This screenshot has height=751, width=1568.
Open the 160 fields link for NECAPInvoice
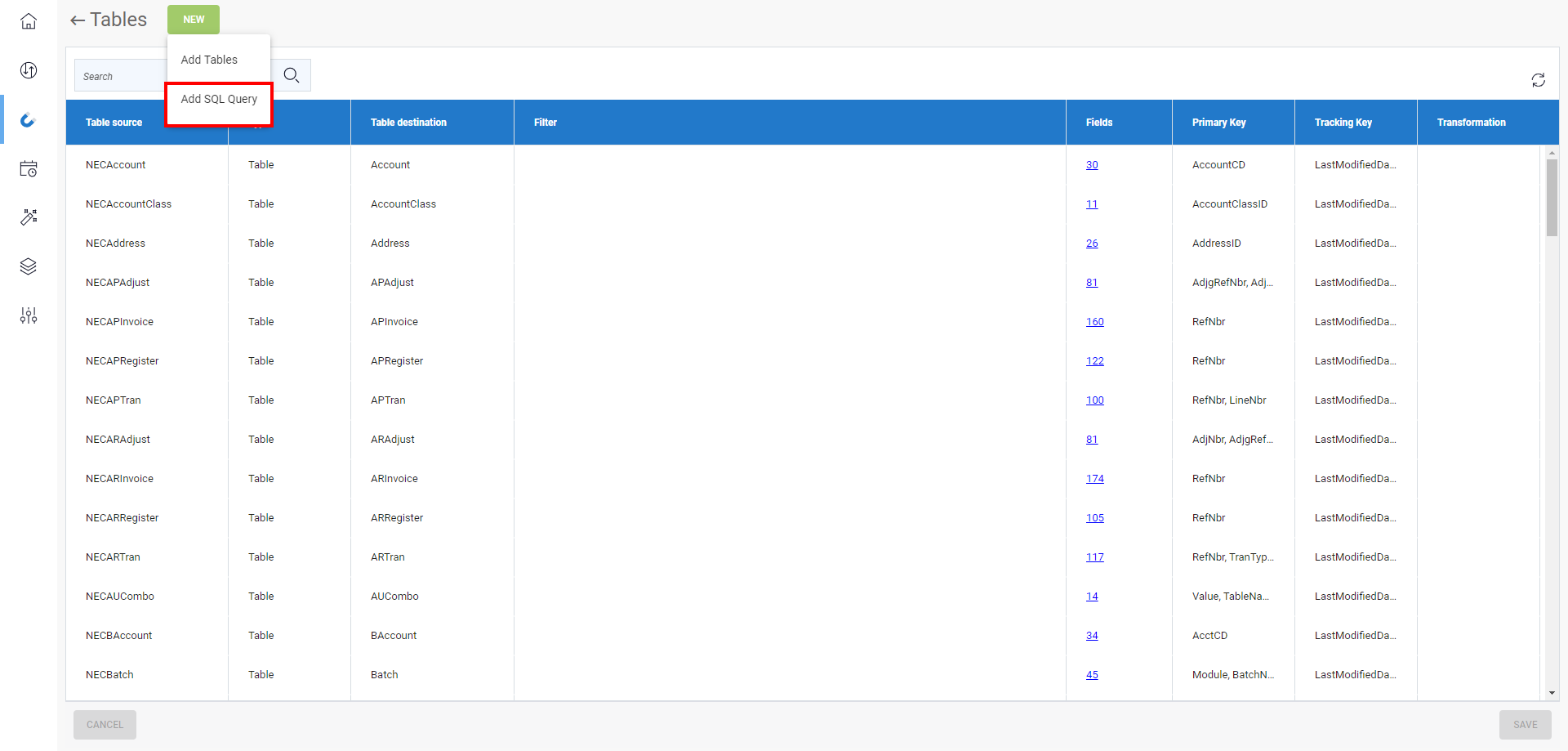pyautogui.click(x=1094, y=322)
